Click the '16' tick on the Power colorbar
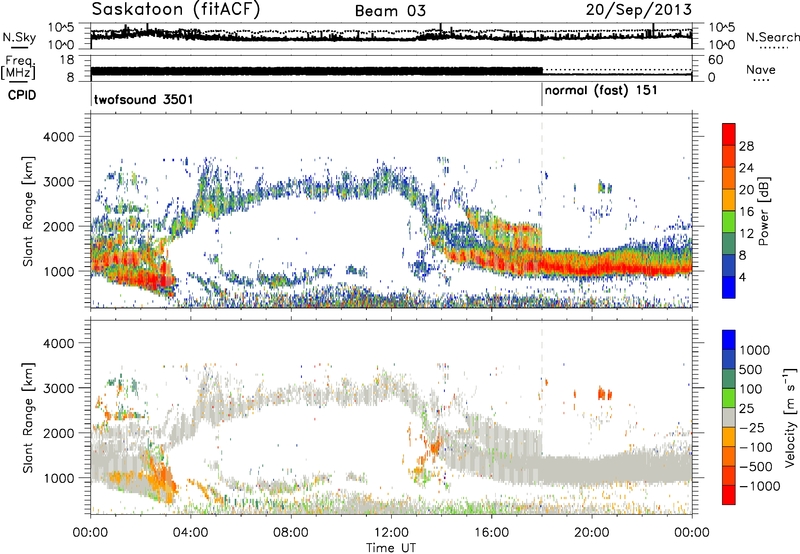Image resolution: width=800 pixels, height=554 pixels. (746, 212)
